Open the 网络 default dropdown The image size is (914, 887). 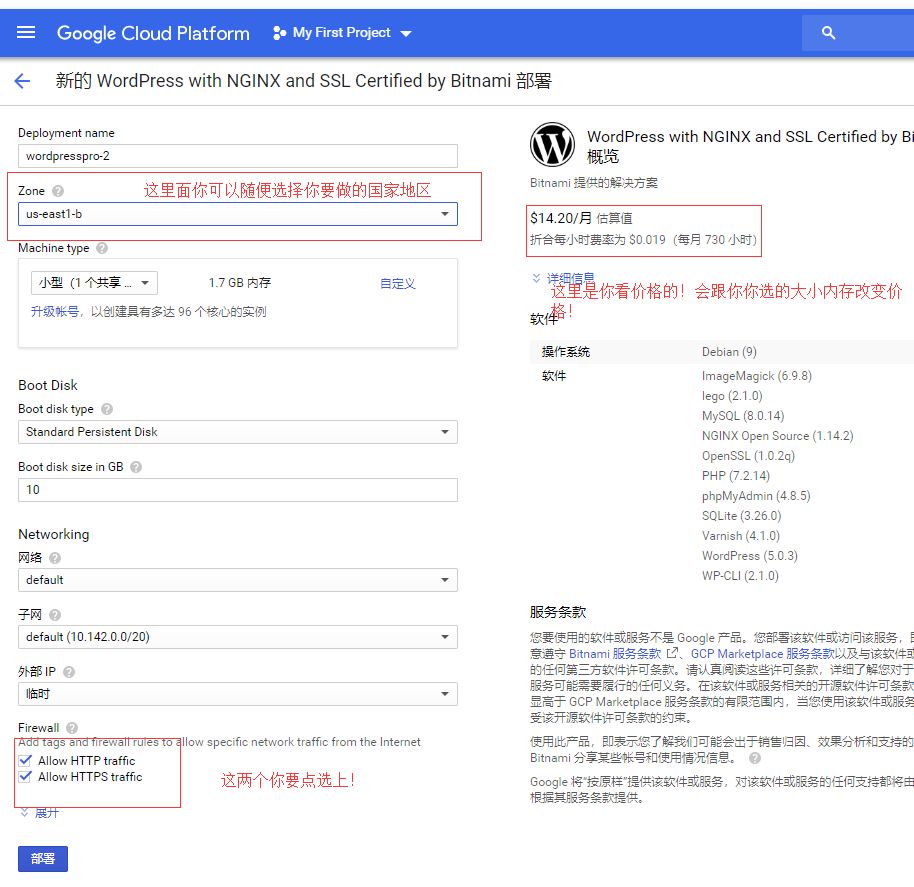(x=238, y=580)
